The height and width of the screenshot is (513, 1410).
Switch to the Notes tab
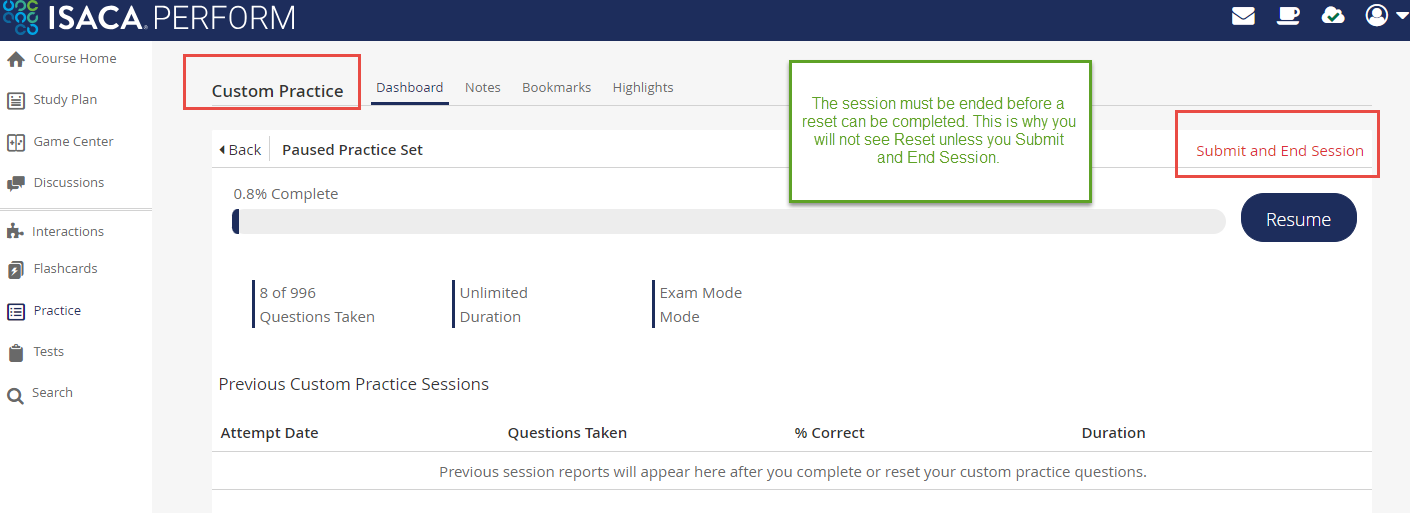482,88
